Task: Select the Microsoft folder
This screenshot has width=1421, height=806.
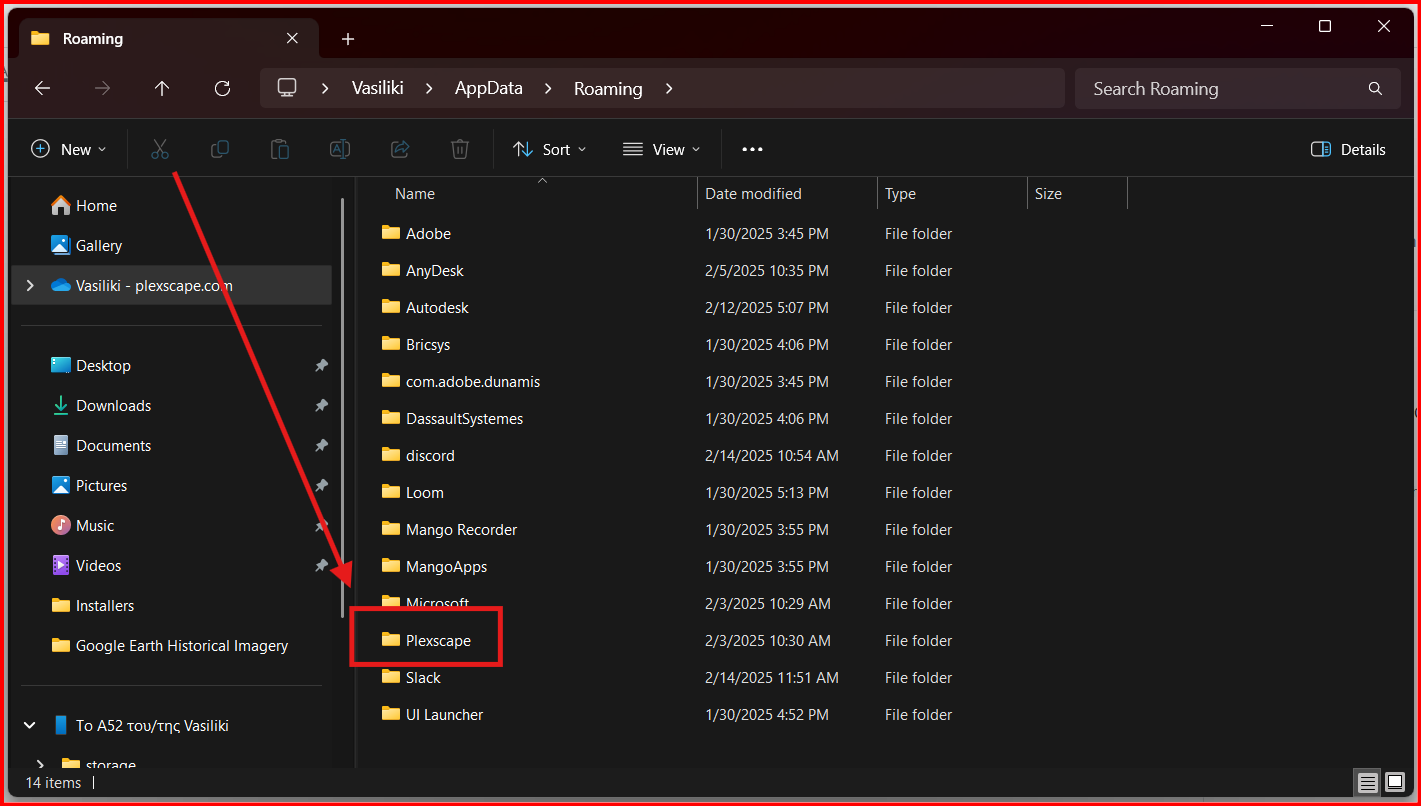Action: point(425,603)
